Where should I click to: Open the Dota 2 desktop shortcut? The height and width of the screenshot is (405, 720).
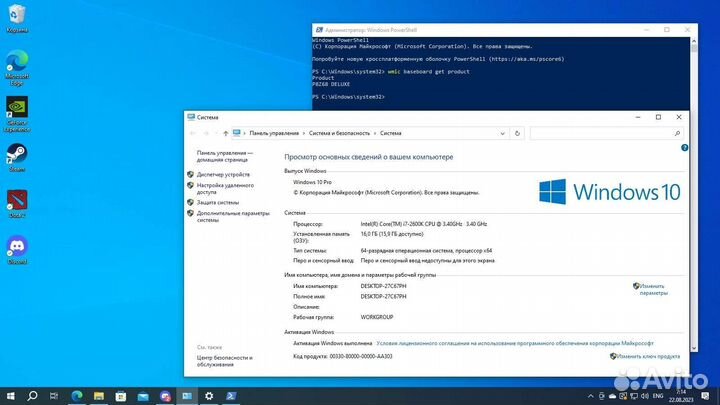(x=17, y=204)
